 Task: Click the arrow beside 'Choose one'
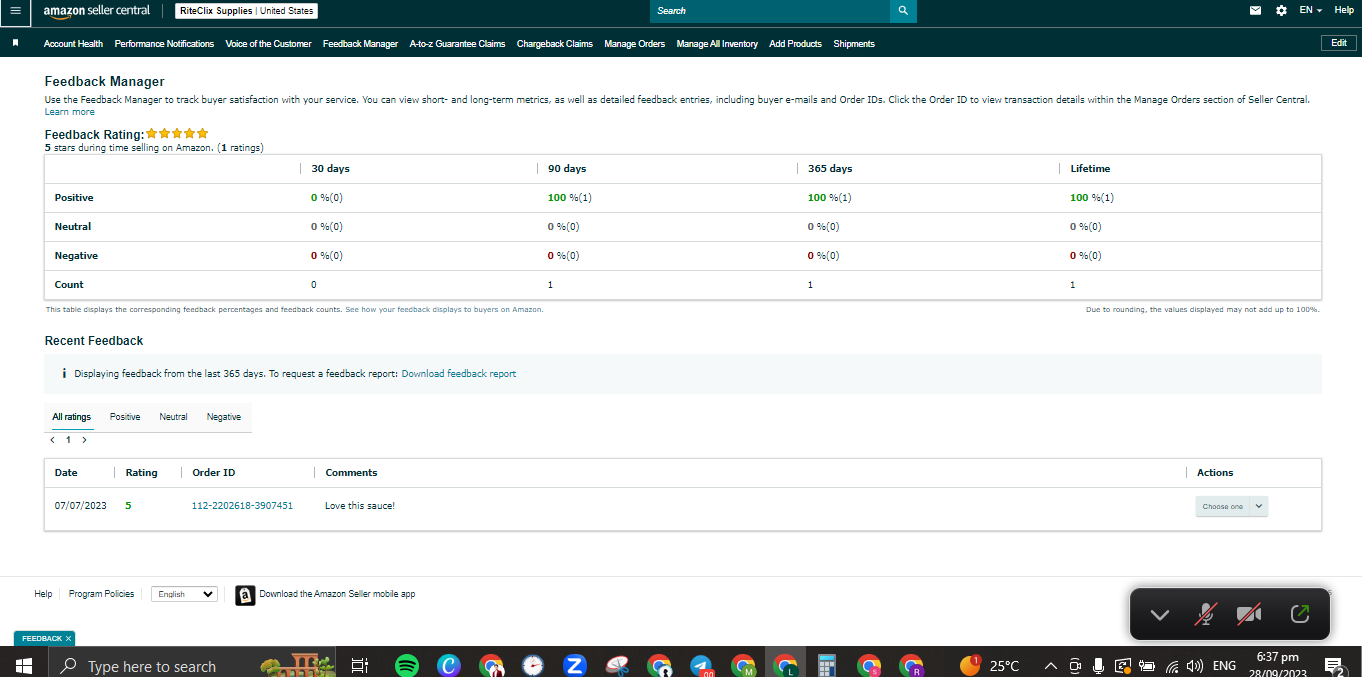click(x=1259, y=506)
